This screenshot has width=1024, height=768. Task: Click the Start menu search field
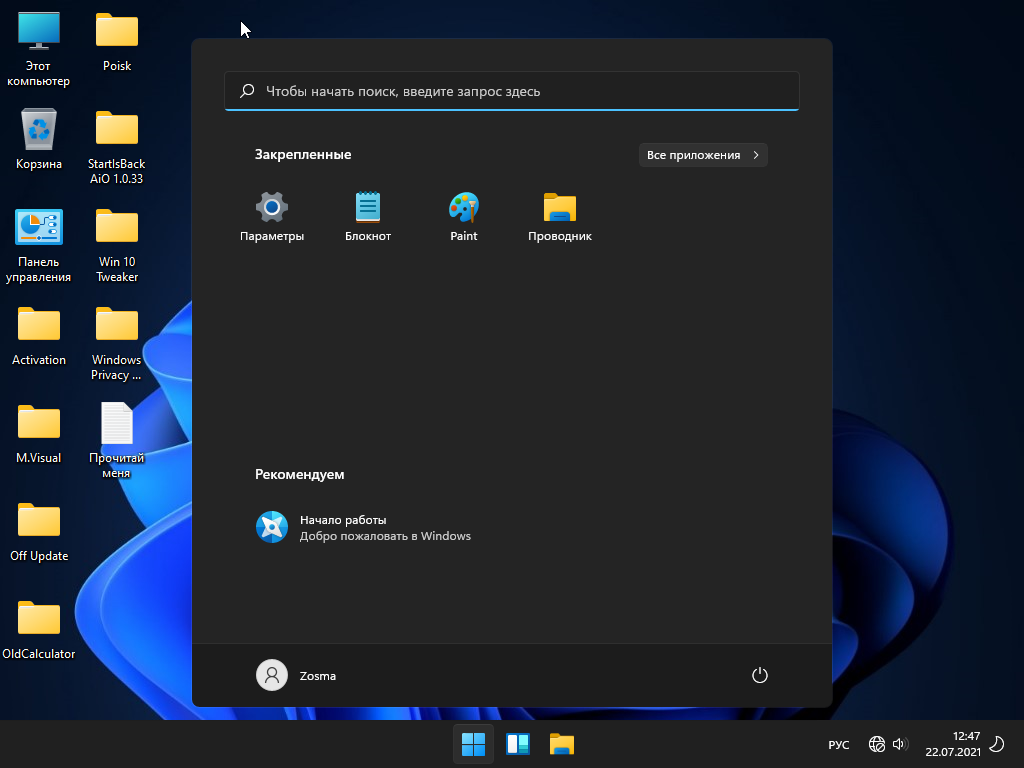[512, 91]
